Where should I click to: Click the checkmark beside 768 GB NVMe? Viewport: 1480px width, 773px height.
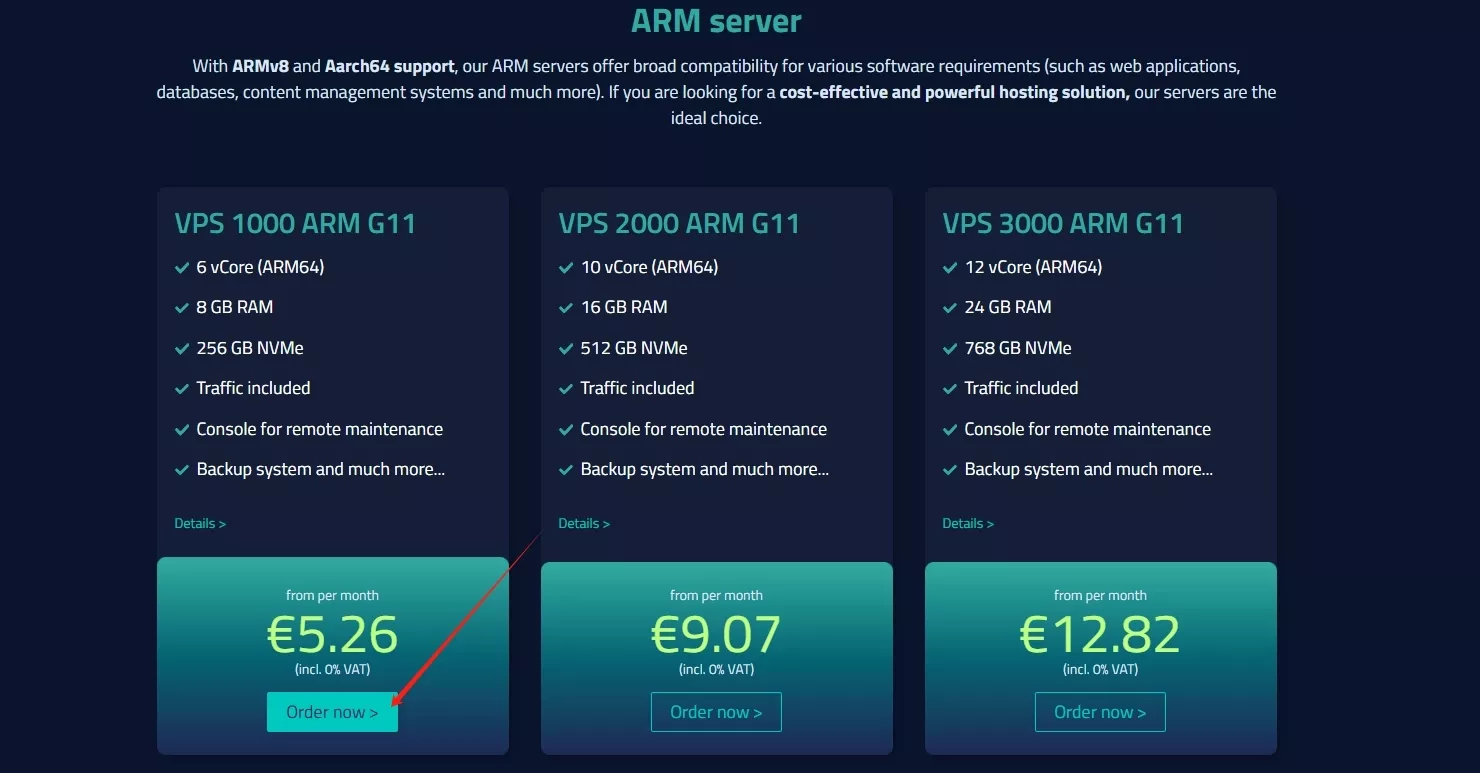coord(950,349)
